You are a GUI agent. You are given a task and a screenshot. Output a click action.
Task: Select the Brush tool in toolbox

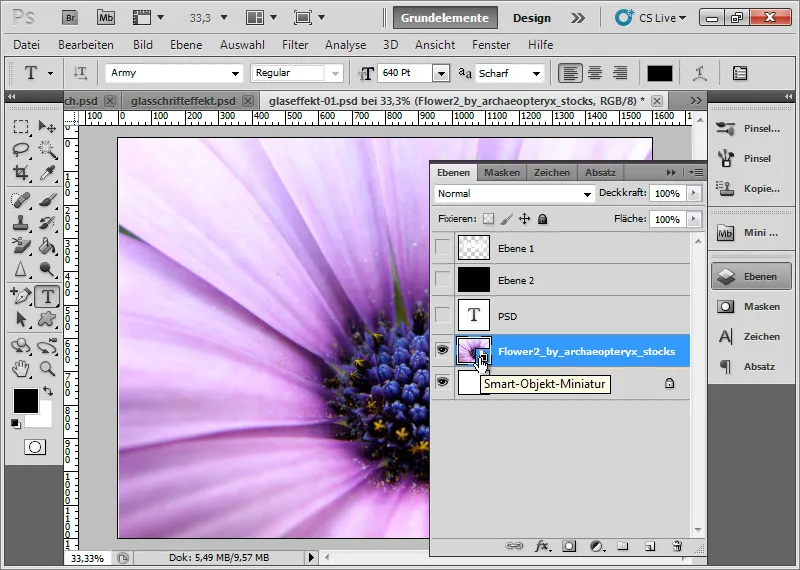coord(47,200)
